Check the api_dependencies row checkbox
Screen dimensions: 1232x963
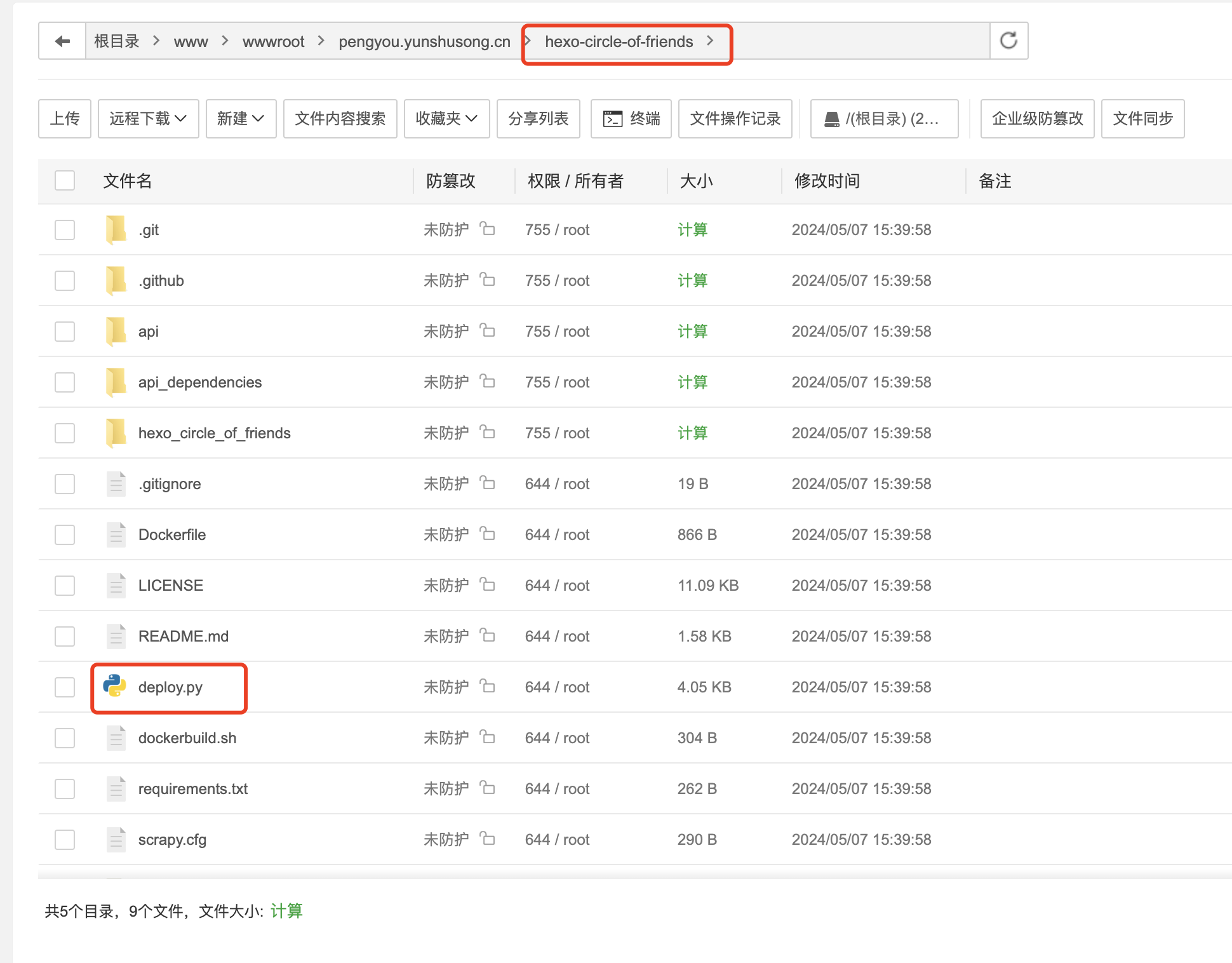(65, 382)
